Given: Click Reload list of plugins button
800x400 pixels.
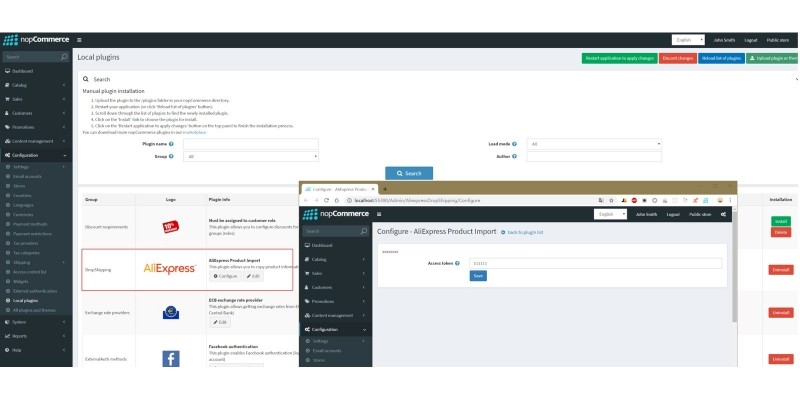Looking at the screenshot, I should [721, 58].
